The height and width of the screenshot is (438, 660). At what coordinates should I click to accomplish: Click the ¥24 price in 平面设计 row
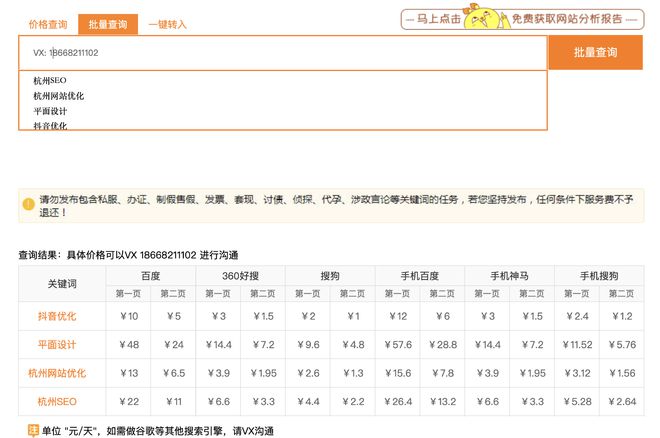pos(173,345)
